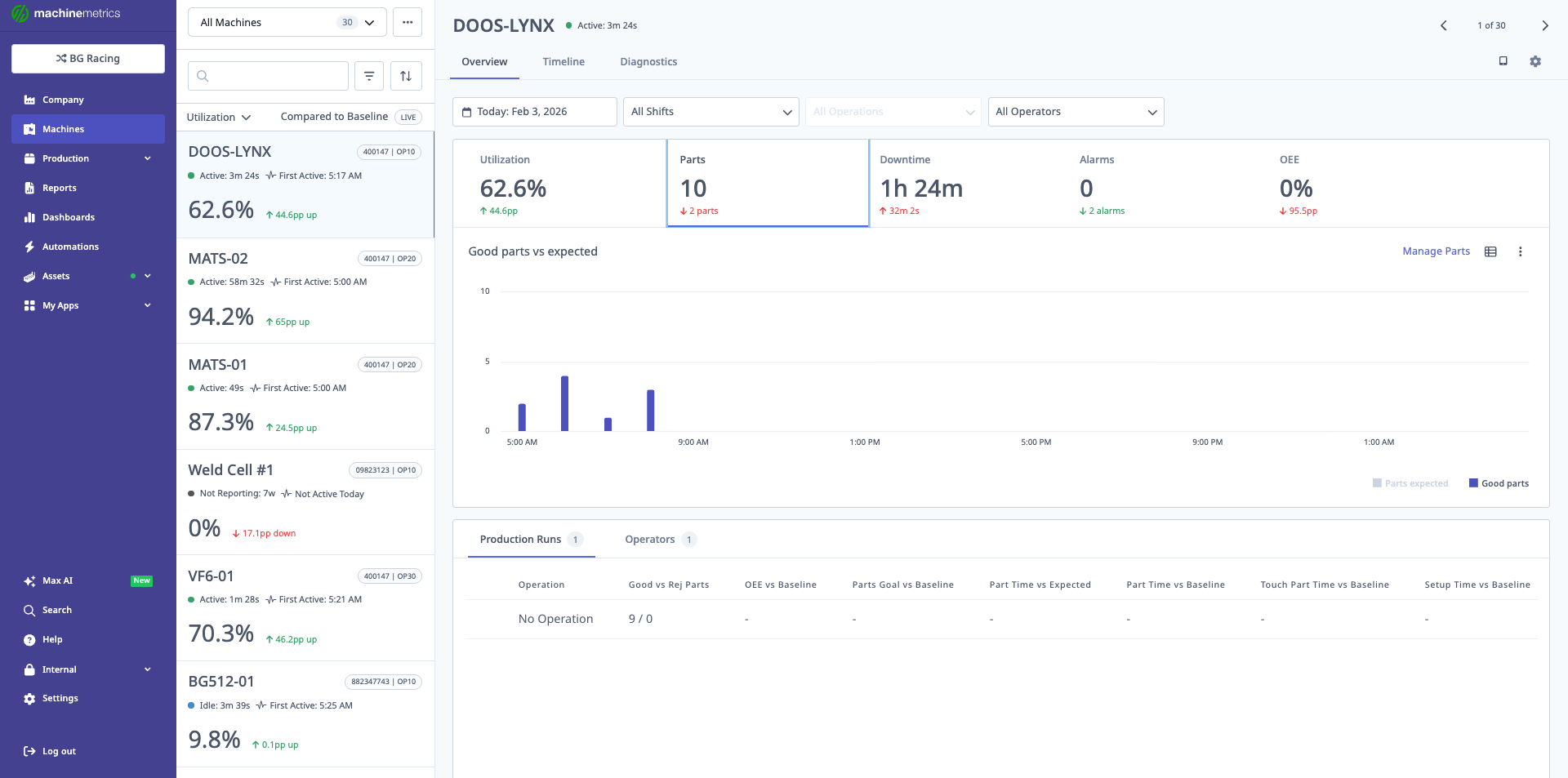Click the BG Racing company button
The image size is (1568, 778).
[x=88, y=59]
